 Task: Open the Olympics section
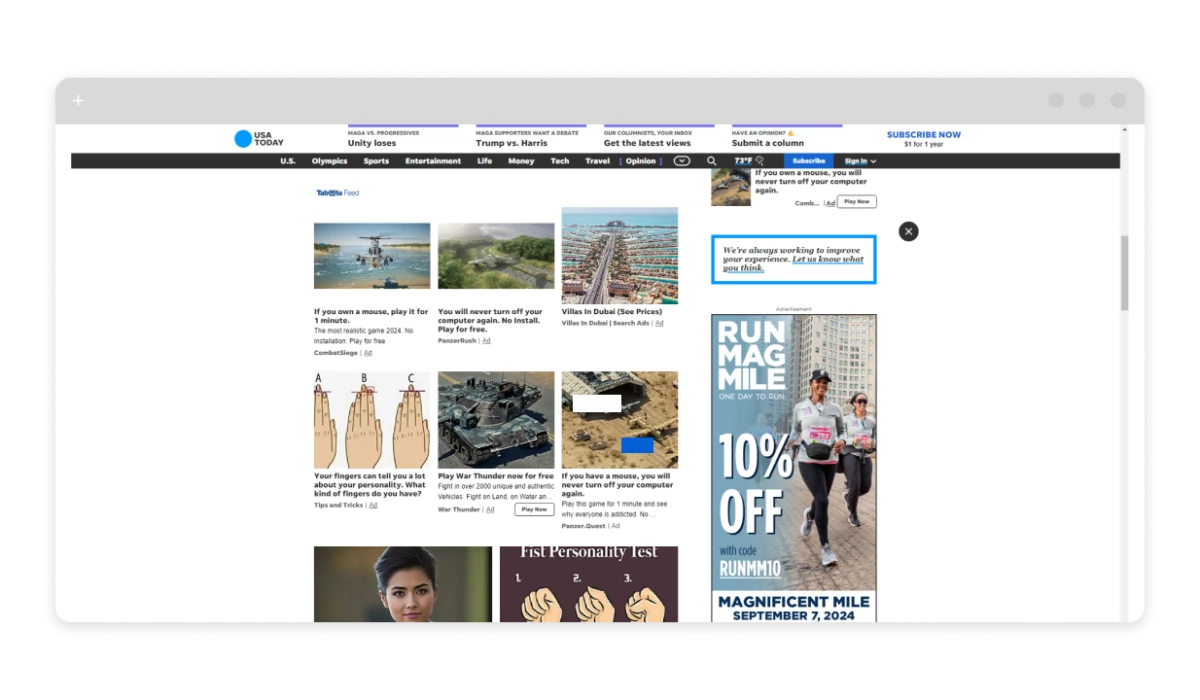(329, 161)
